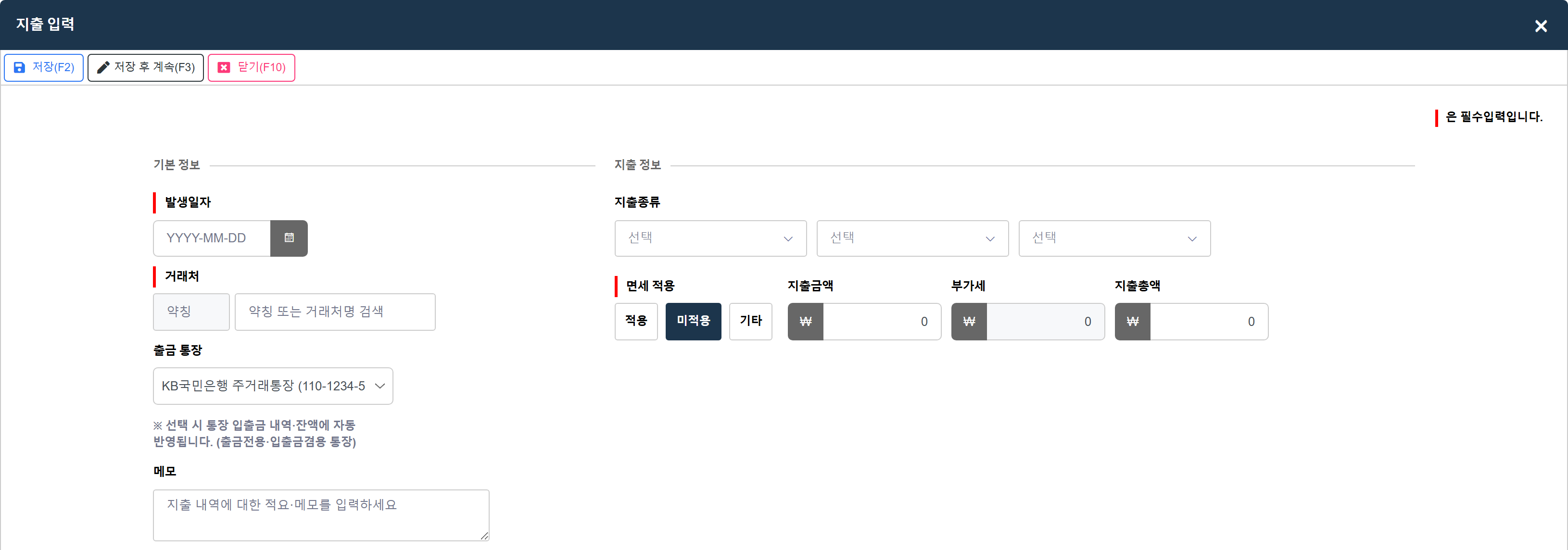Click the 발생일자 YYYY-MM-DD date field

coord(212,238)
